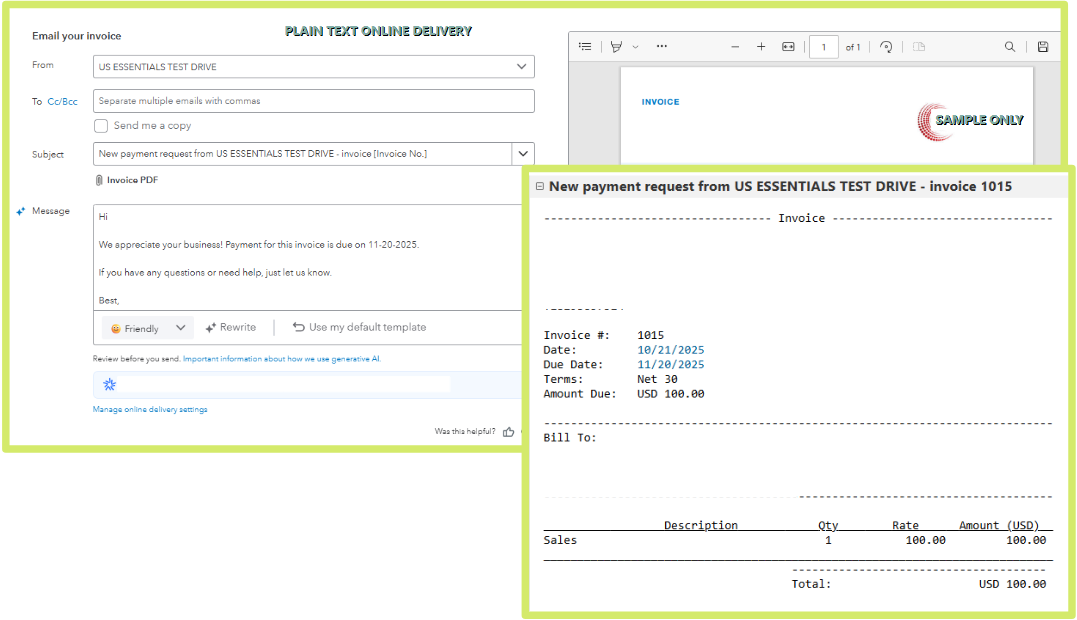Open the Invoice PDF attachment
Screen dimensions: 1077x620
click(133, 180)
